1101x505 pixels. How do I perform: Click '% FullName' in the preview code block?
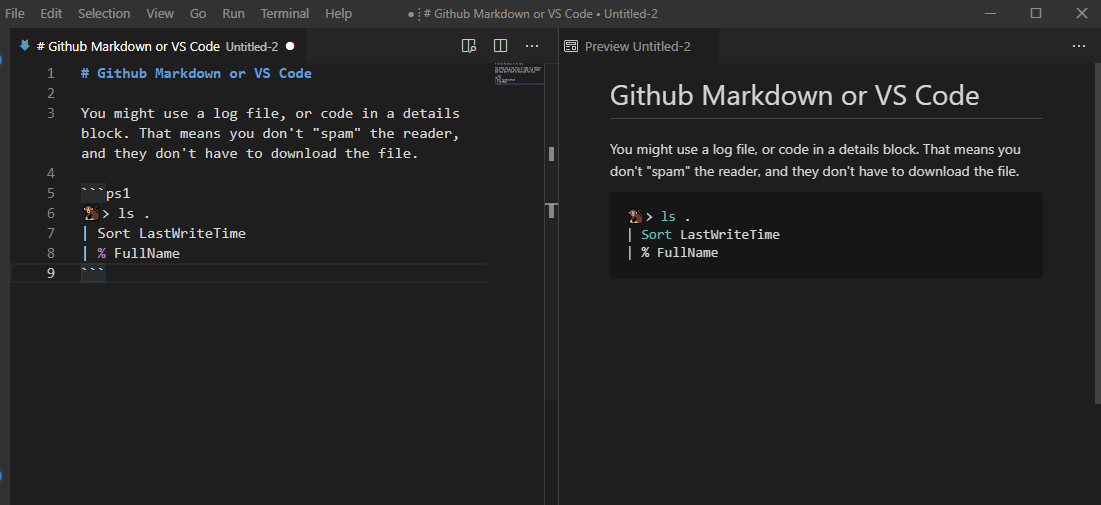click(679, 253)
